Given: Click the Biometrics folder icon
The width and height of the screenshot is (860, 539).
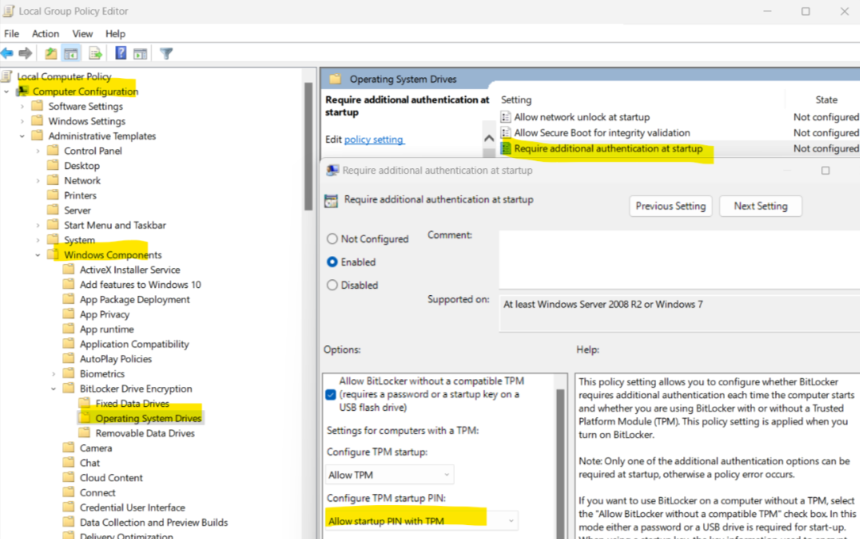Looking at the screenshot, I should 69,373.
